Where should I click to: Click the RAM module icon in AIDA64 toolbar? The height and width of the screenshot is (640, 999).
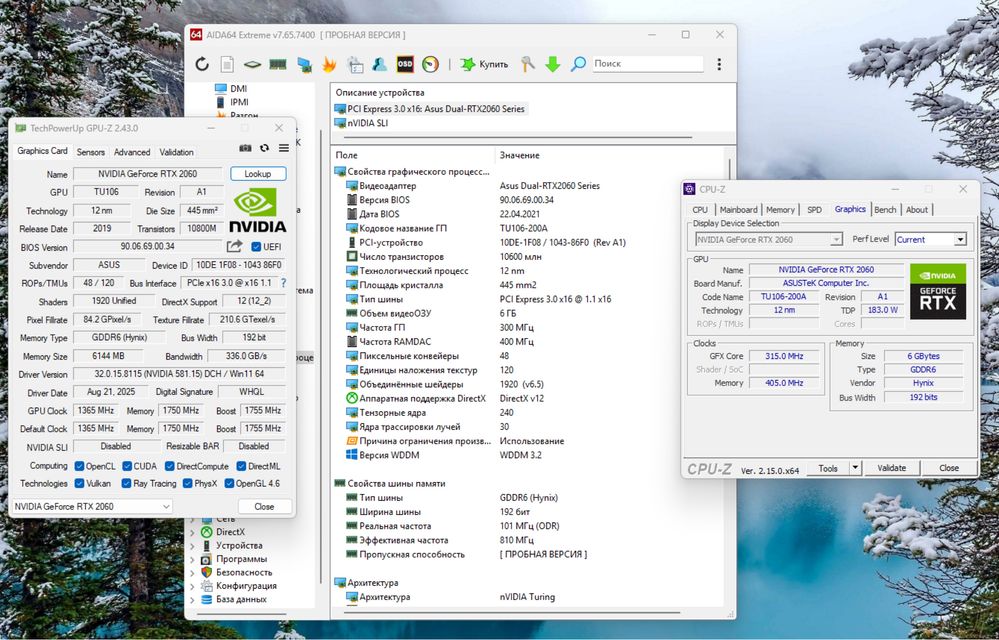[x=277, y=64]
